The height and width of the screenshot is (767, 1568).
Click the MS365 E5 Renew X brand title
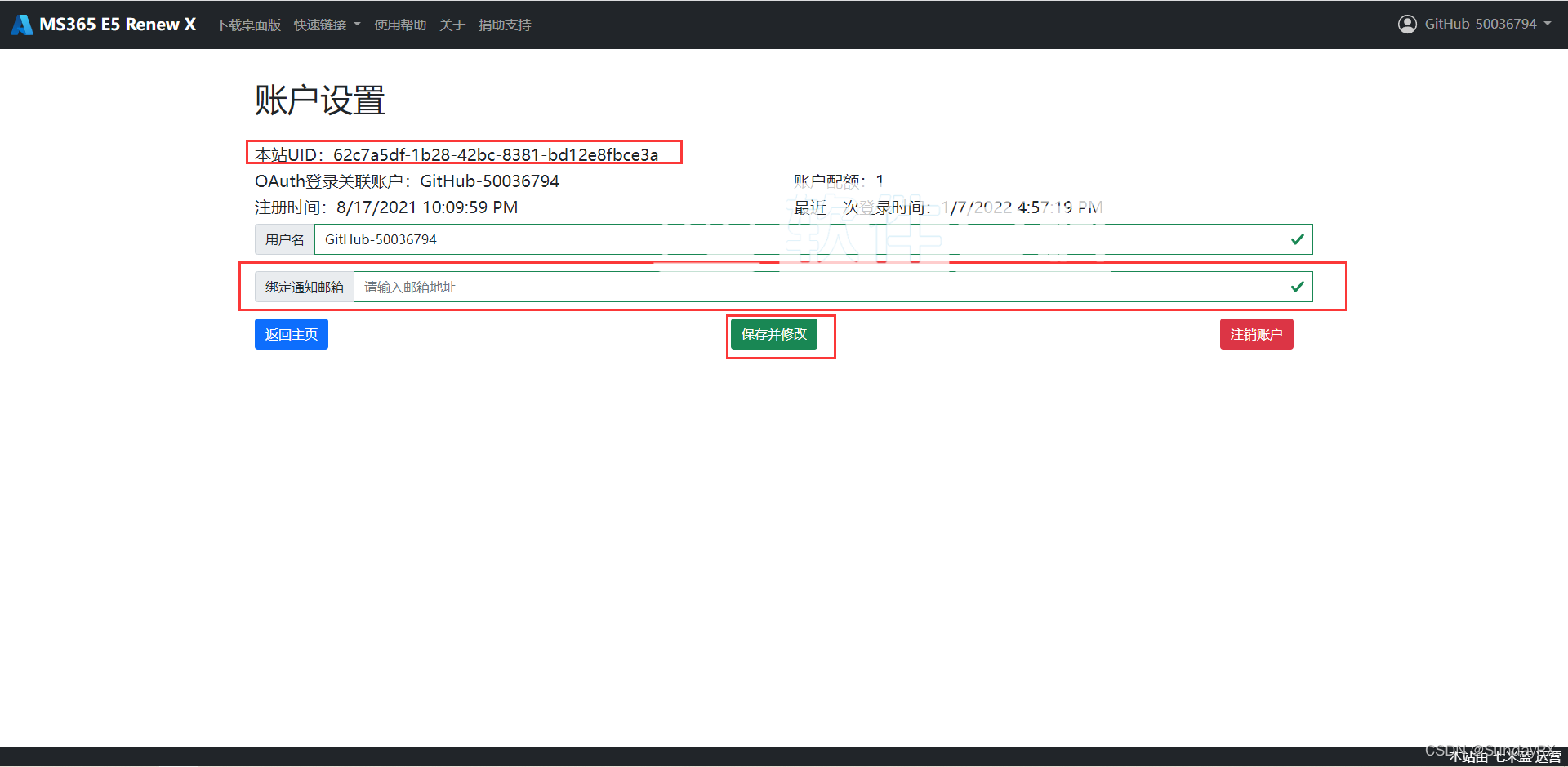click(x=118, y=25)
